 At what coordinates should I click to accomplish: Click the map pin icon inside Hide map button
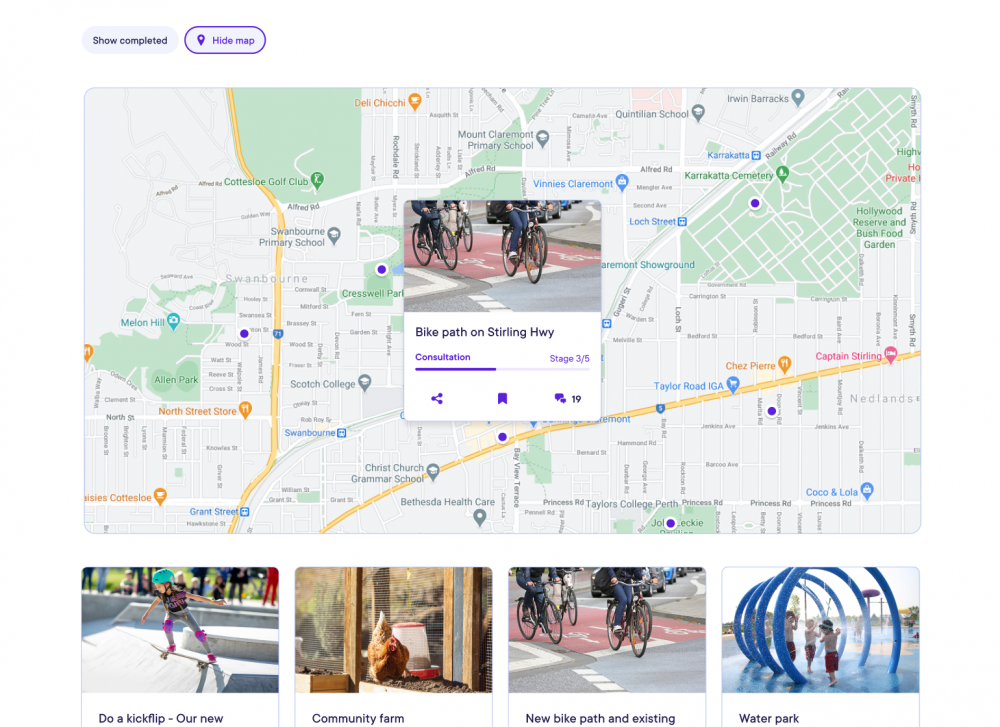pyautogui.click(x=203, y=40)
